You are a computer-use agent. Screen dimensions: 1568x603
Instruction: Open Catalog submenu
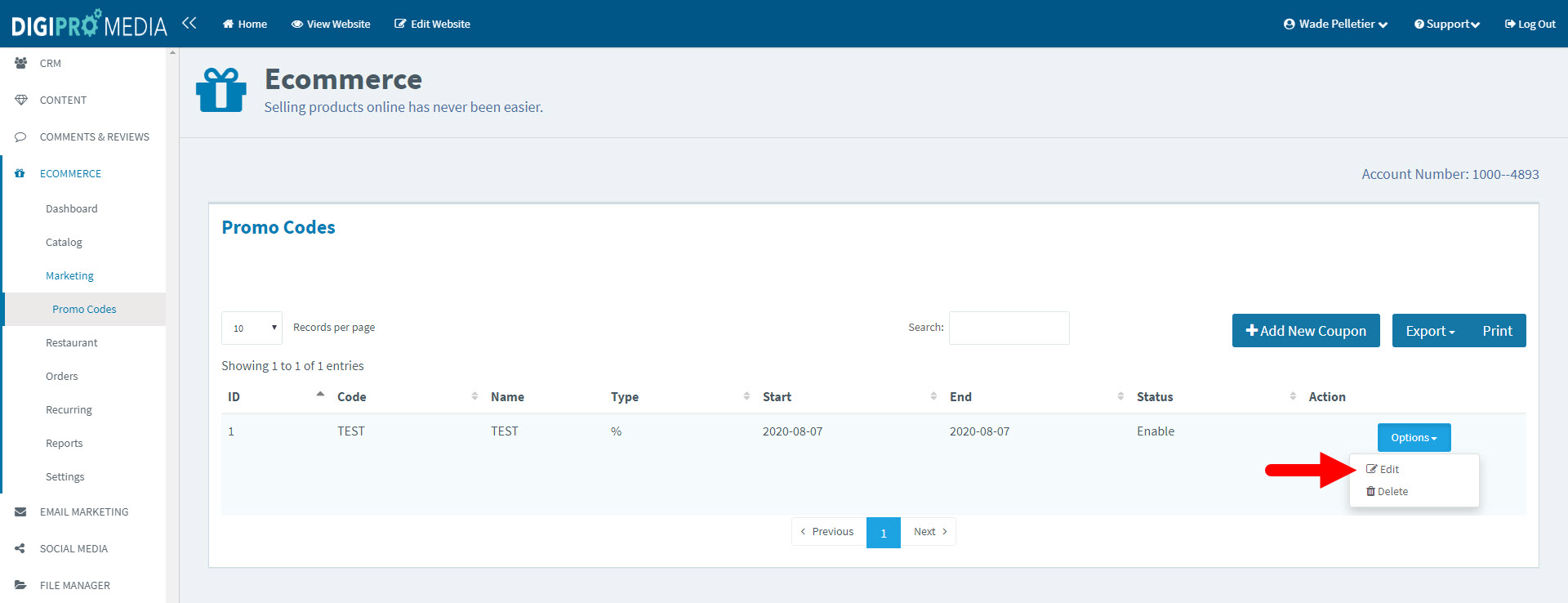pos(64,242)
